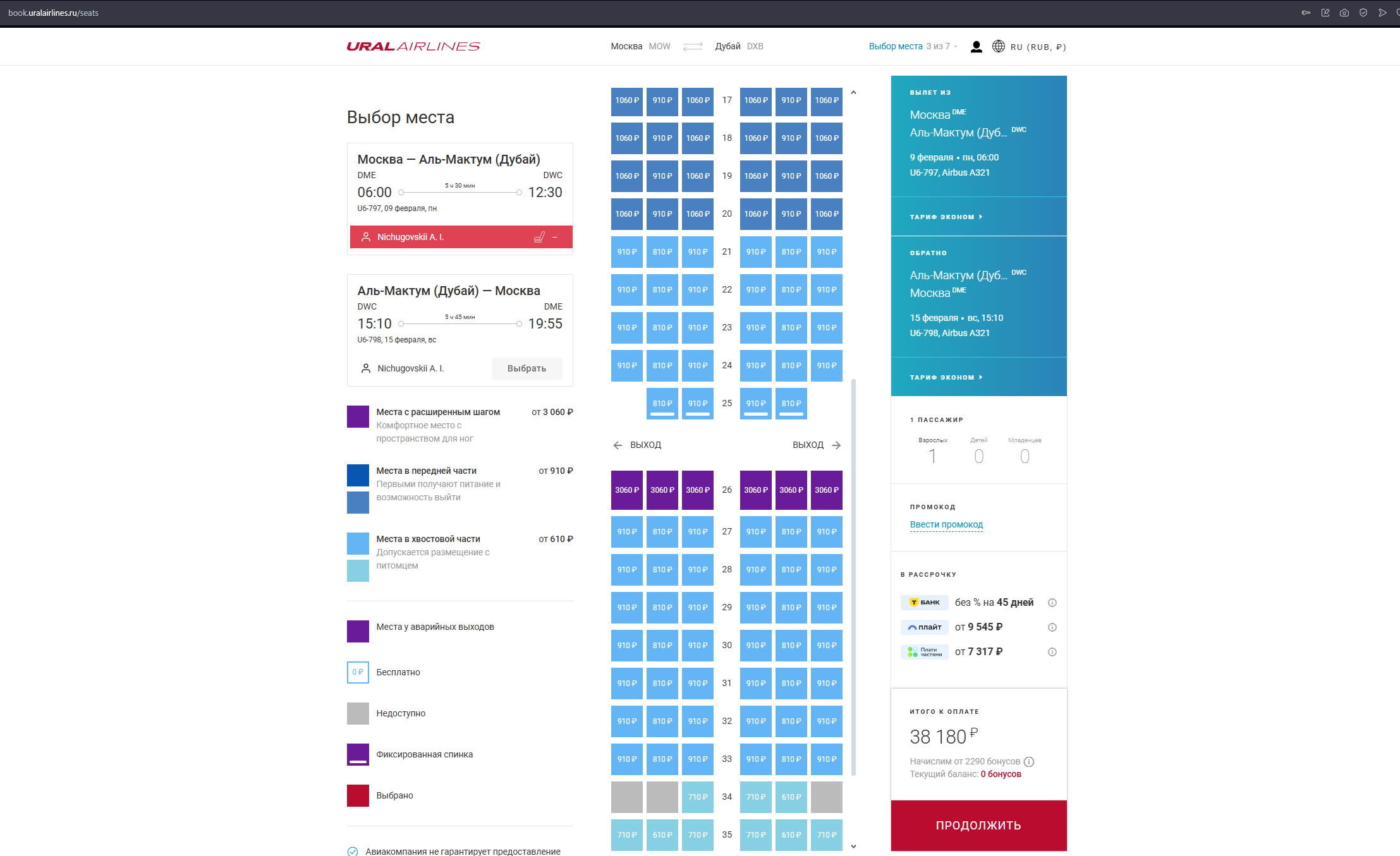Click info icon beside T-Bank installment
This screenshot has width=1400, height=856.
click(x=1052, y=603)
